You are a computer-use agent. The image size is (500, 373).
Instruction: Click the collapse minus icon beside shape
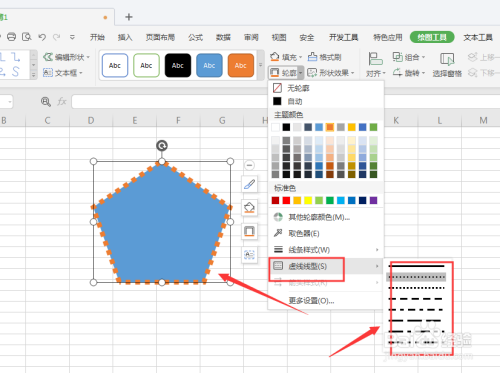249,165
